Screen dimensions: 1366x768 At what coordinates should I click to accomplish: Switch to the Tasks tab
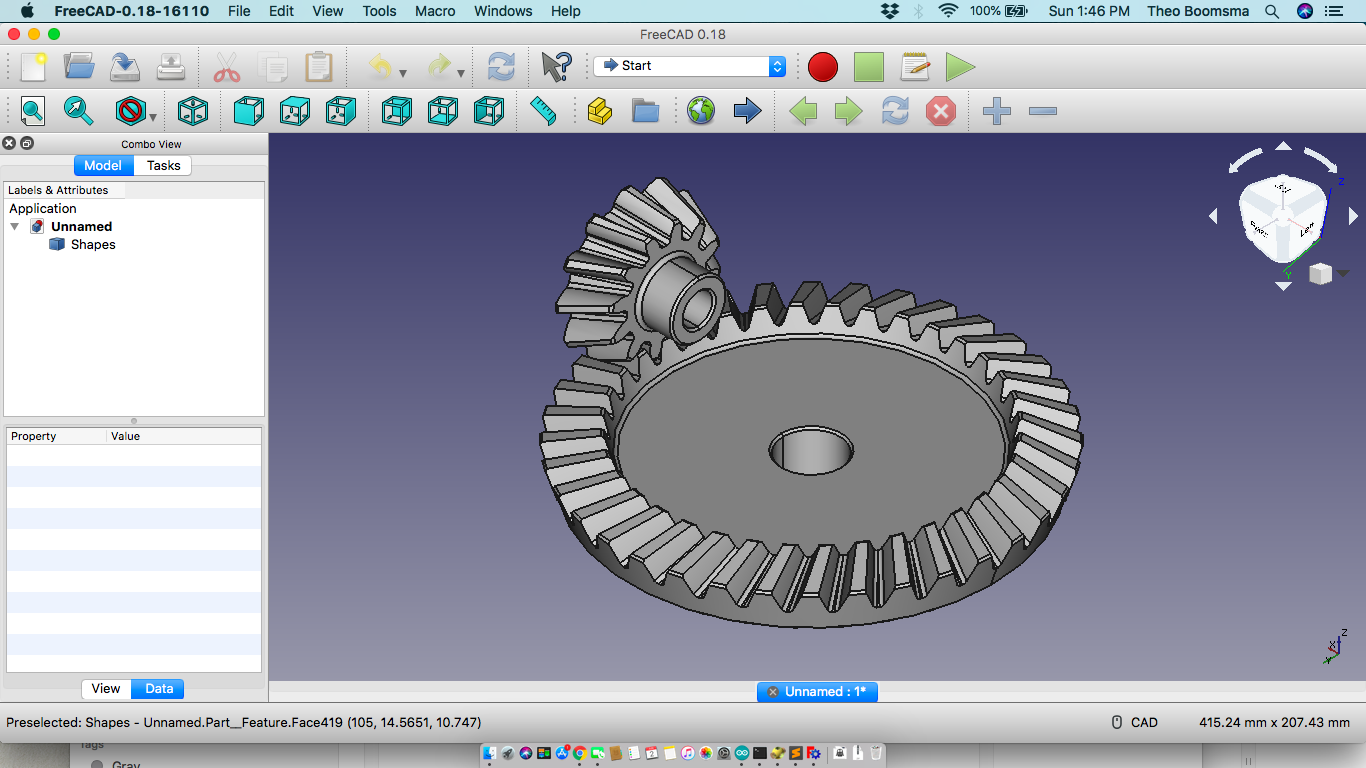point(162,165)
